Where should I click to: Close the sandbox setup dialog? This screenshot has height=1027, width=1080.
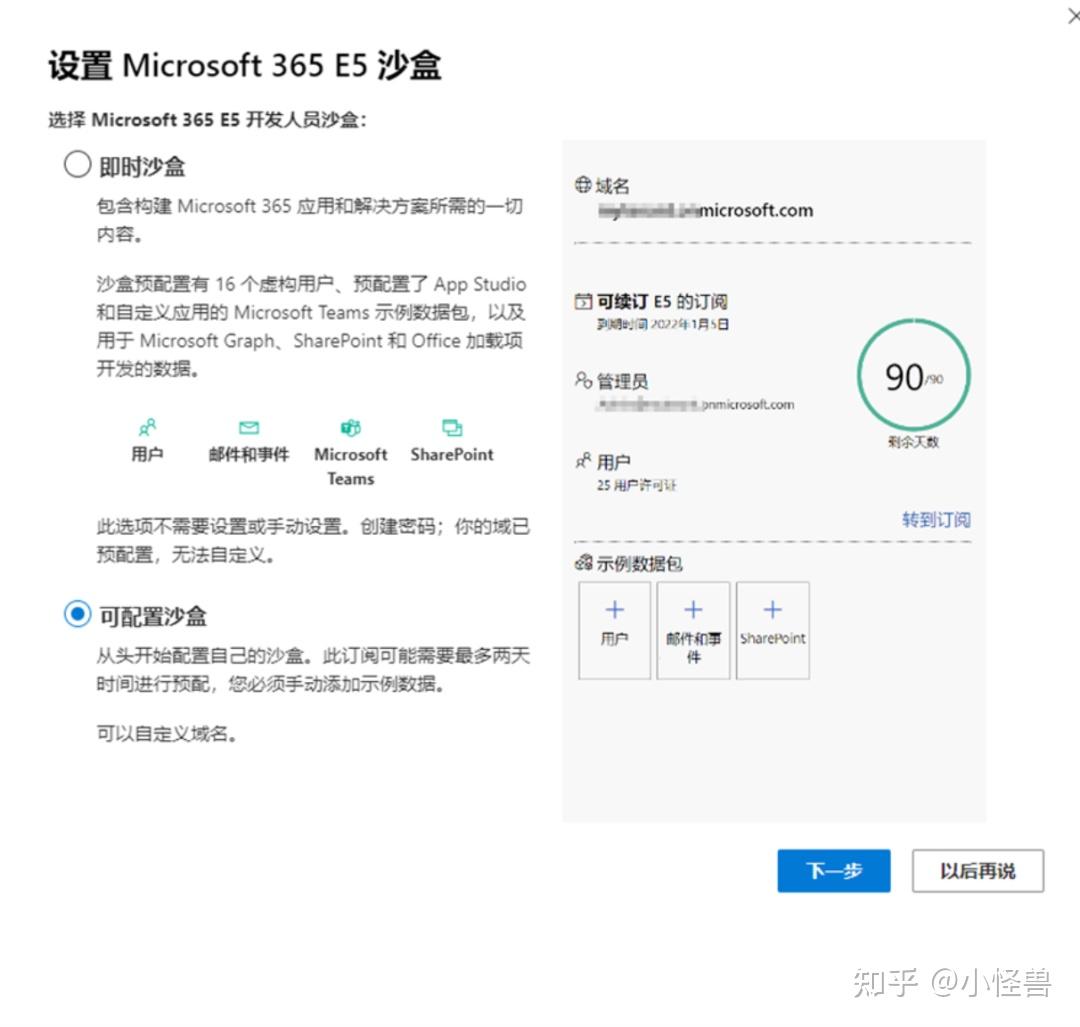click(1073, 15)
